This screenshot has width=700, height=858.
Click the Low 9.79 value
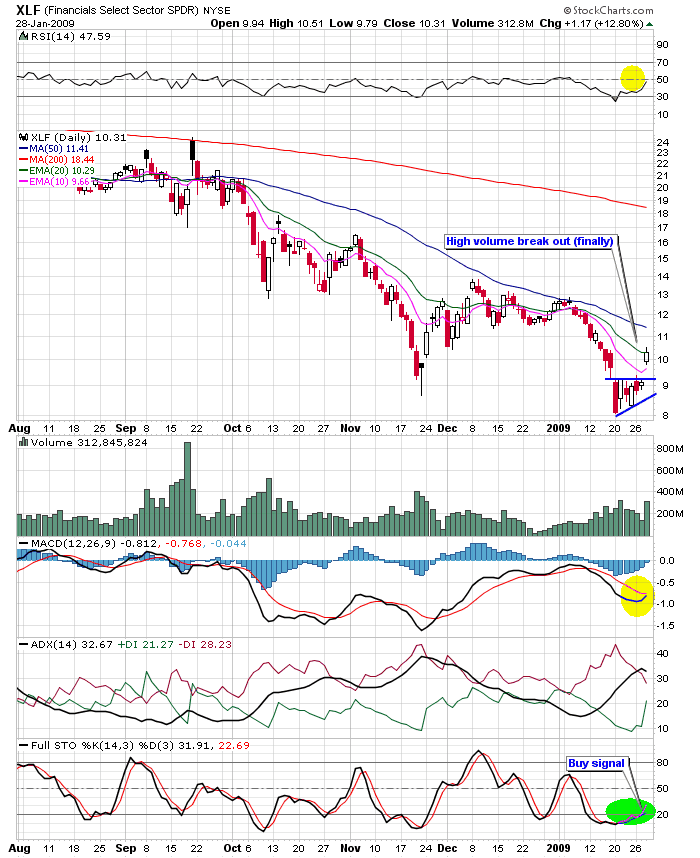[x=354, y=24]
